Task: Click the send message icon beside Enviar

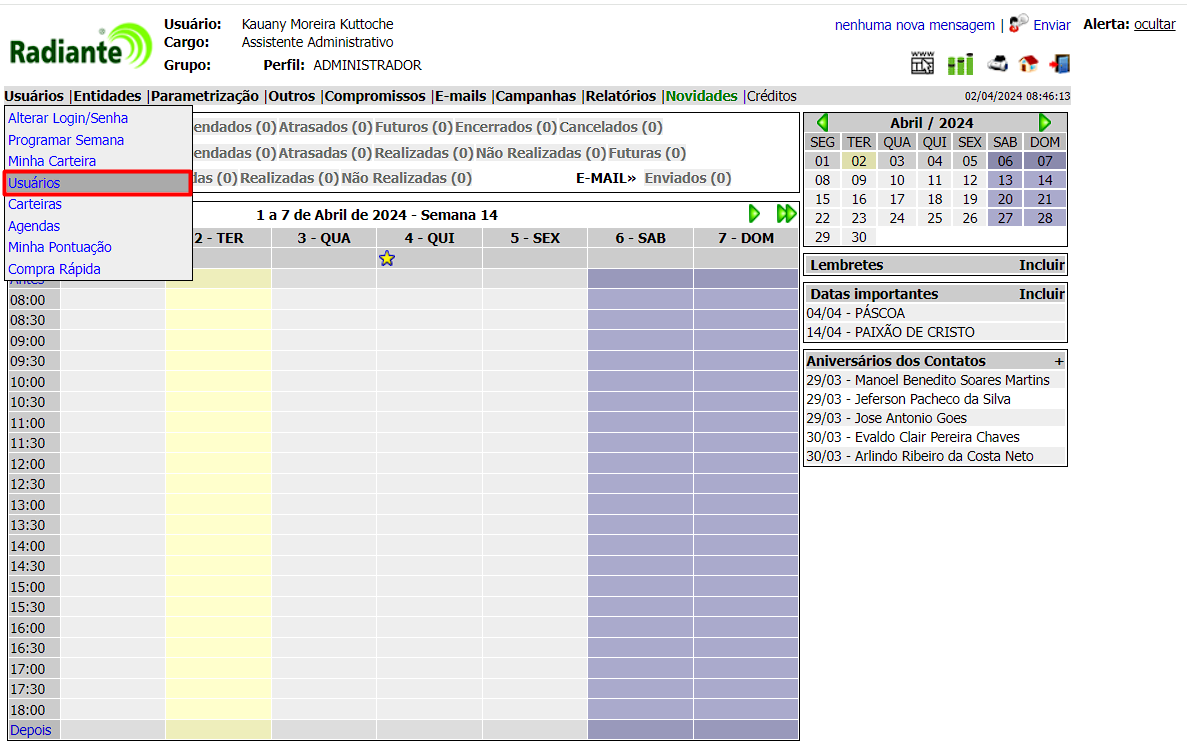Action: click(1018, 23)
